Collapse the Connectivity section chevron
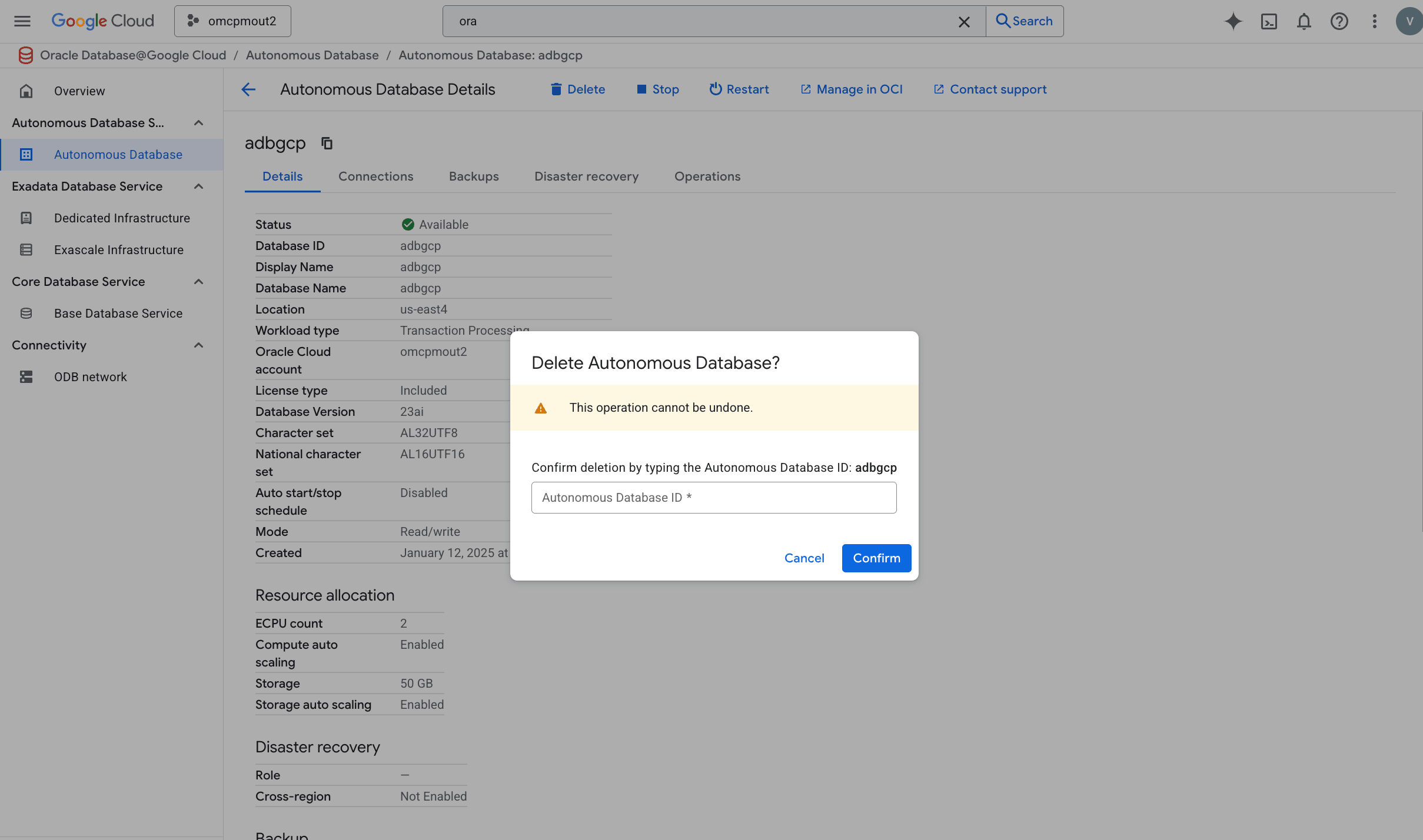 coord(199,345)
